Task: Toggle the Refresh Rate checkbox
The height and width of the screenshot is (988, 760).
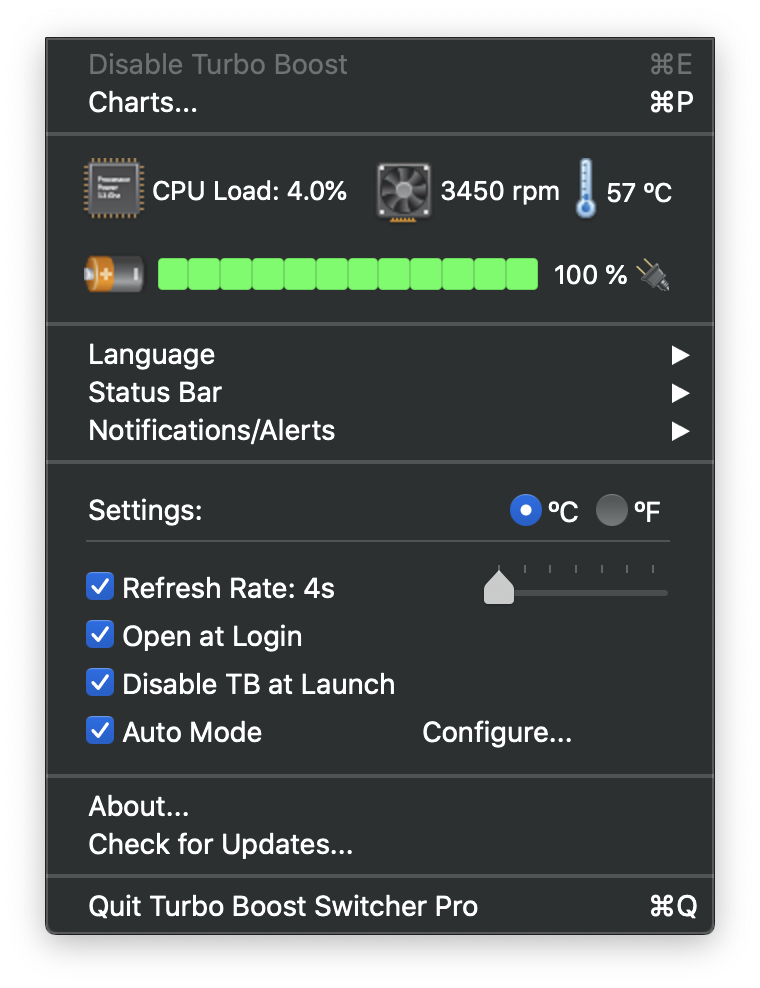Action: coord(100,586)
